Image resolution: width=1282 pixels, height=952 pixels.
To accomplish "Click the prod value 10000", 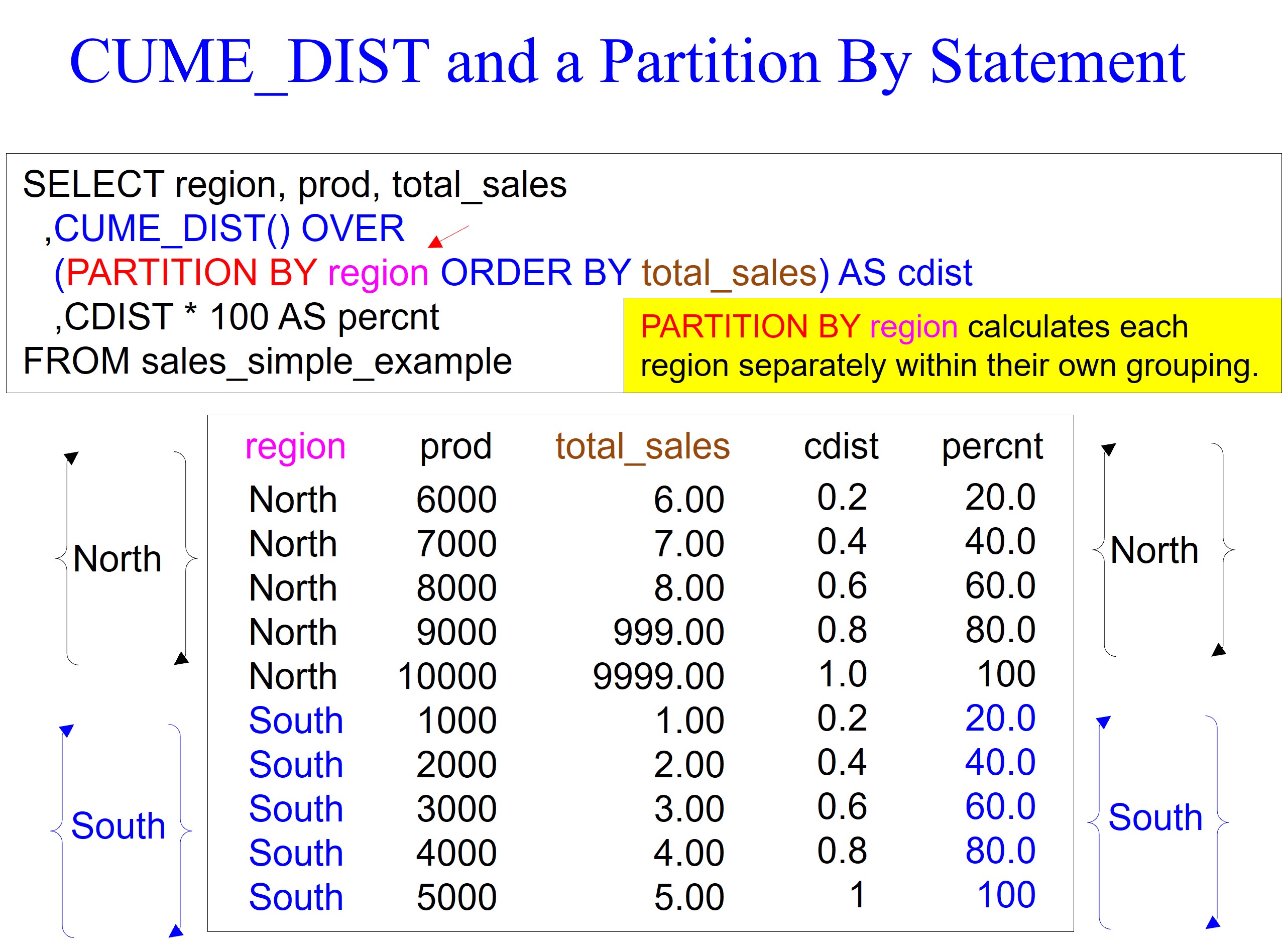I will click(x=446, y=676).
